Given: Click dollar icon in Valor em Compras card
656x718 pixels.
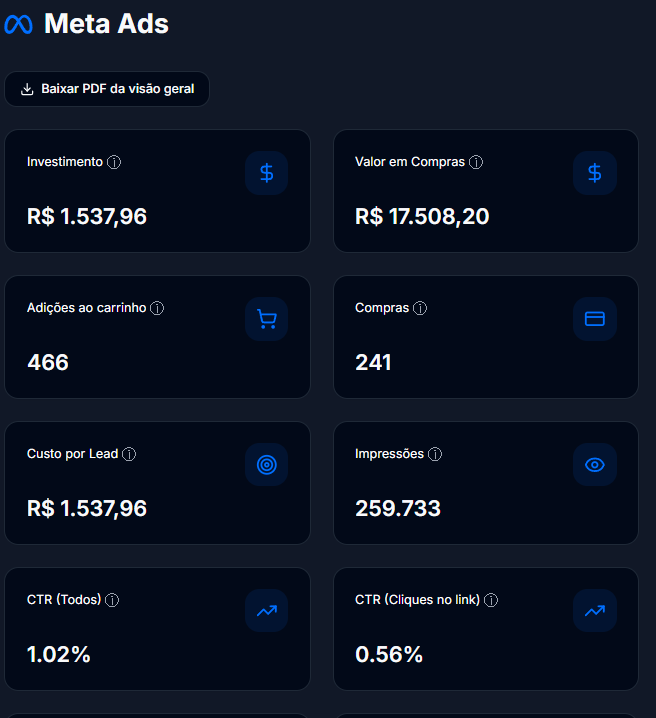Looking at the screenshot, I should tap(594, 173).
